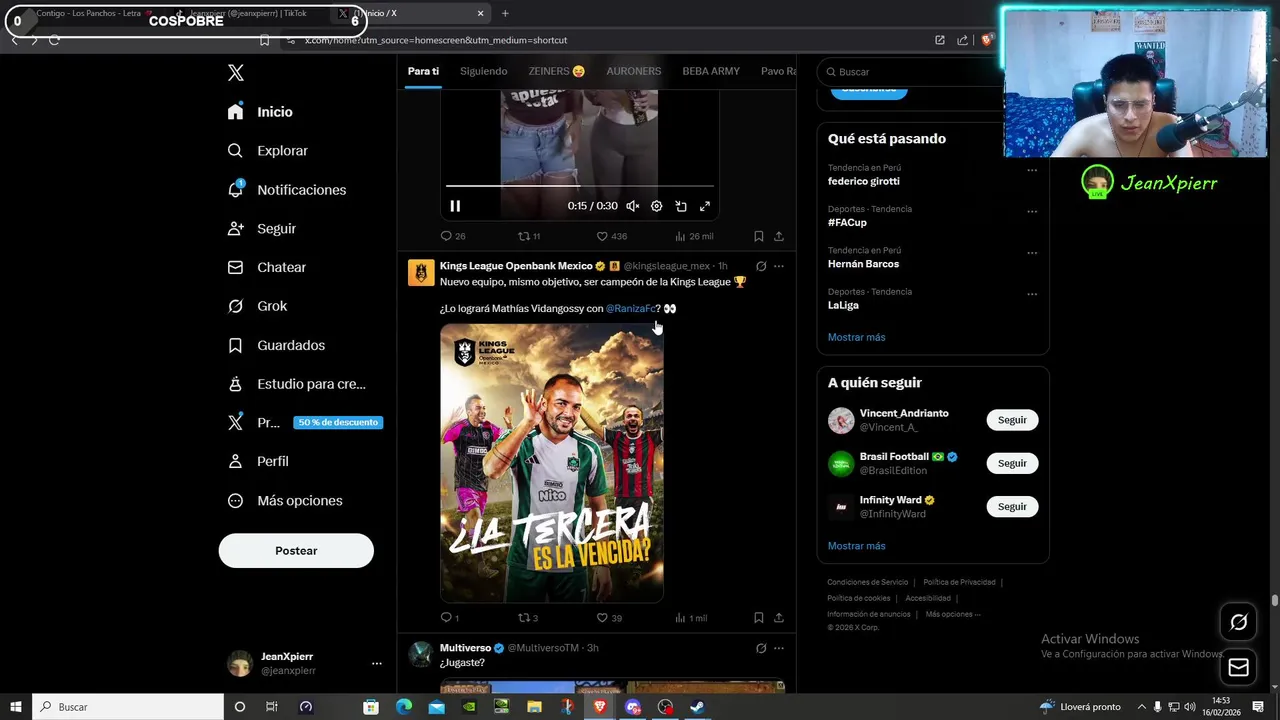Expand video to fullscreen
The height and width of the screenshot is (720, 1280).
click(705, 206)
